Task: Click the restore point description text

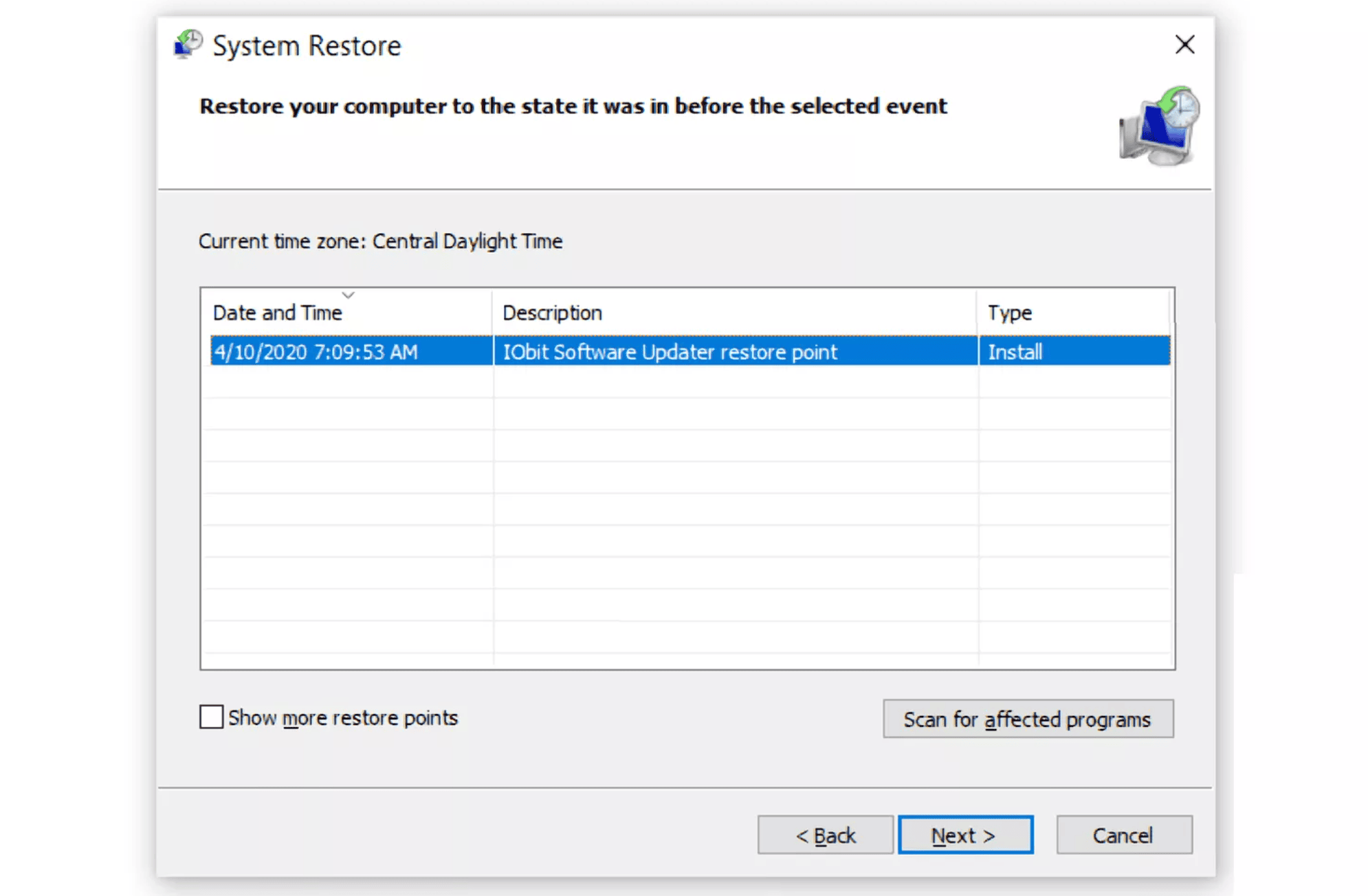Action: tap(670, 352)
